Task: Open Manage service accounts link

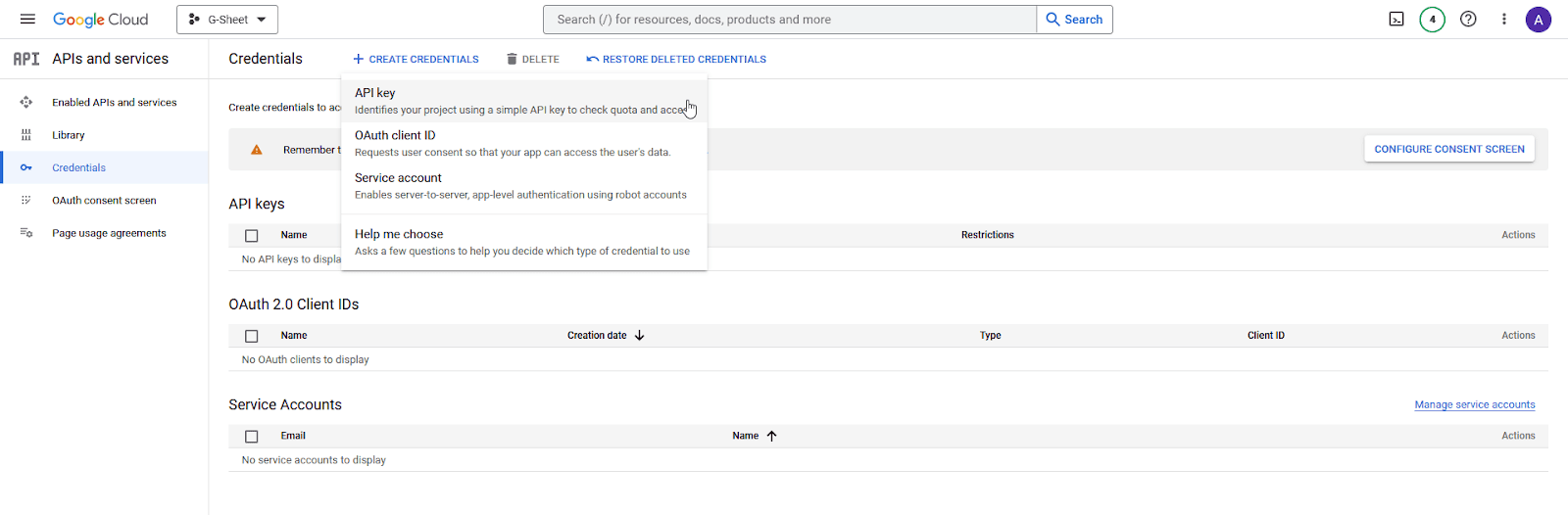Action: click(1474, 405)
